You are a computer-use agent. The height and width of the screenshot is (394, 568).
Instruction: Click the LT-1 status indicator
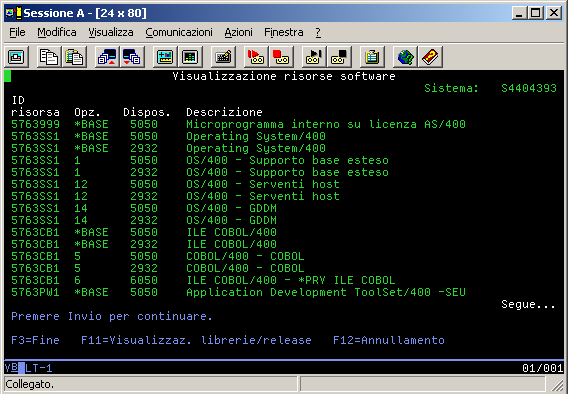click(39, 368)
